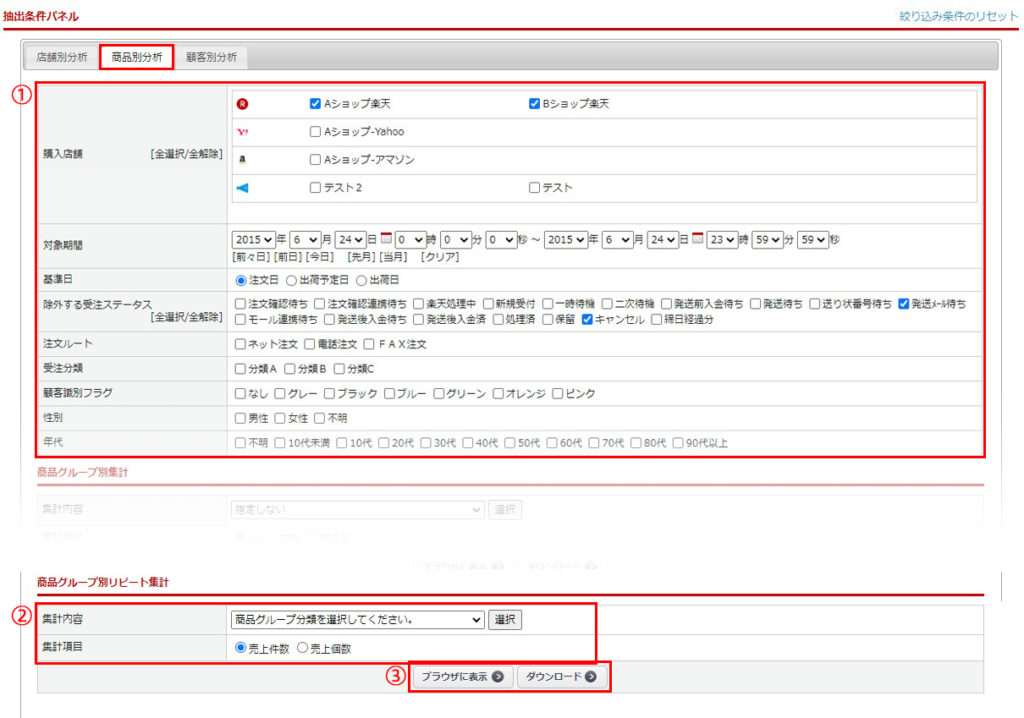
Task: Open the end hour dropdown showing 23
Action: click(x=722, y=240)
